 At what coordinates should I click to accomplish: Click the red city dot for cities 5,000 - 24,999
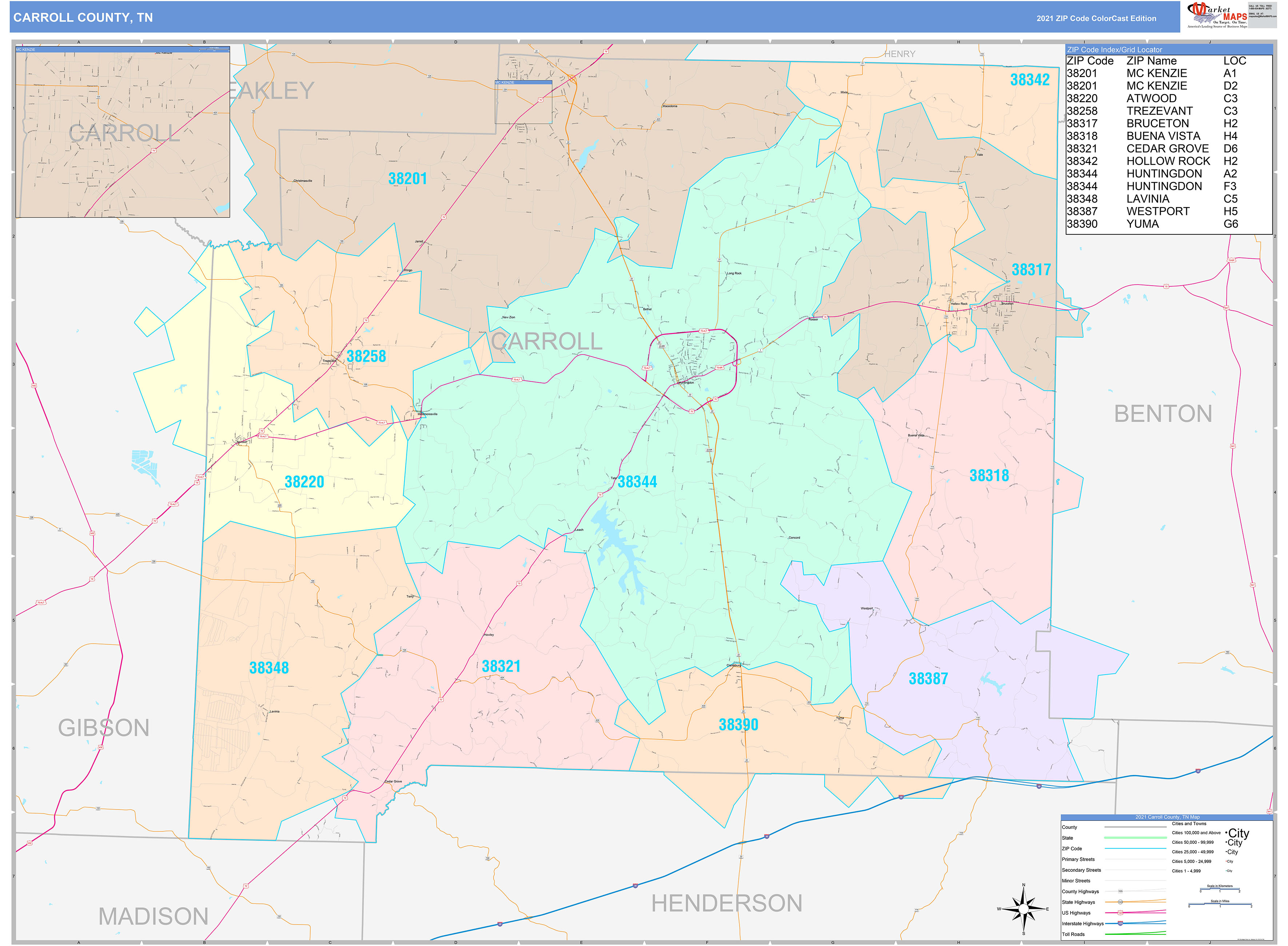click(x=1226, y=861)
